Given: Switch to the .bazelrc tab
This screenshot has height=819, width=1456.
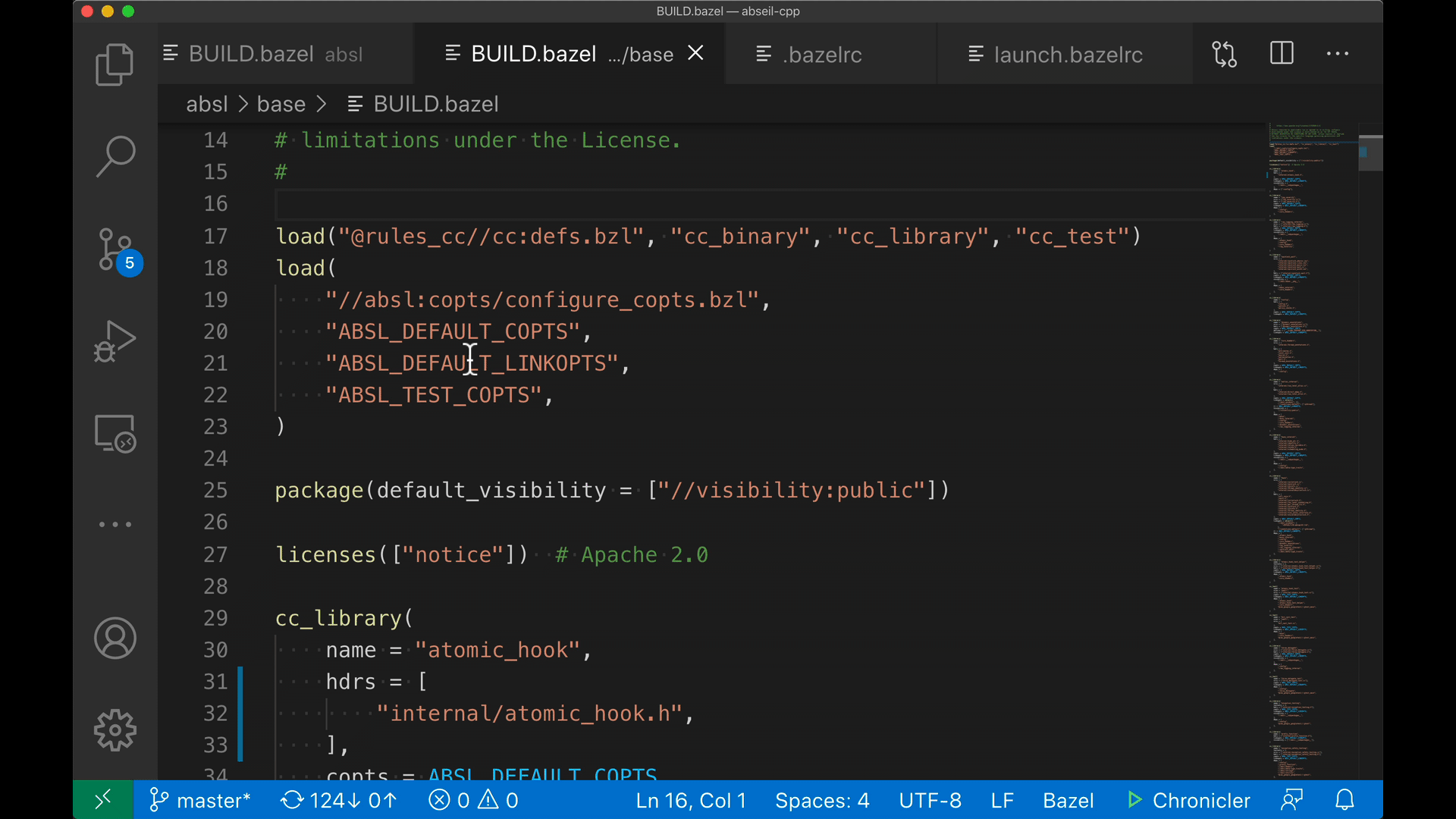Looking at the screenshot, I should [823, 55].
